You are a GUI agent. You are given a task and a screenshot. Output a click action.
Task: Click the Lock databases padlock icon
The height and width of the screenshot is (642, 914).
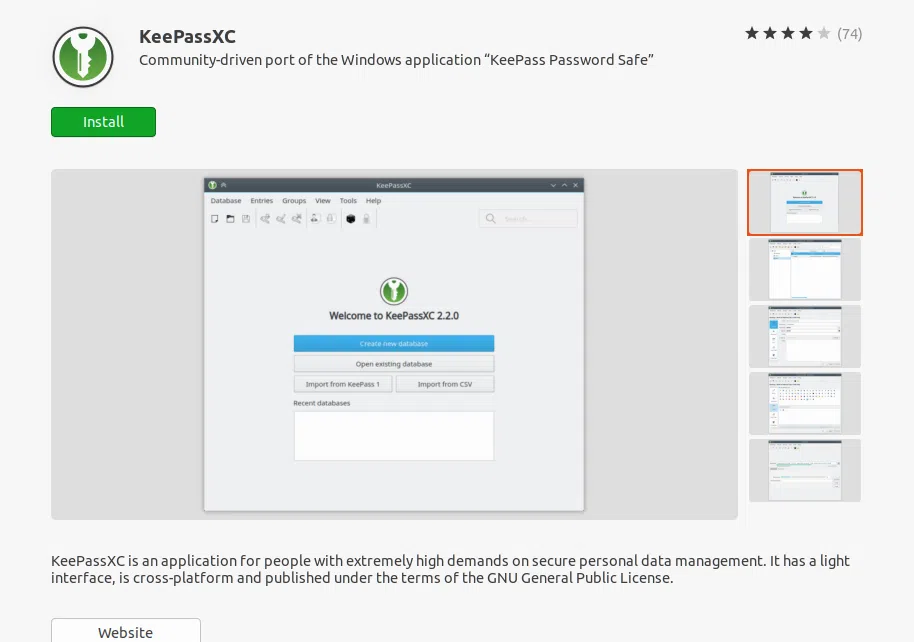[x=364, y=219]
